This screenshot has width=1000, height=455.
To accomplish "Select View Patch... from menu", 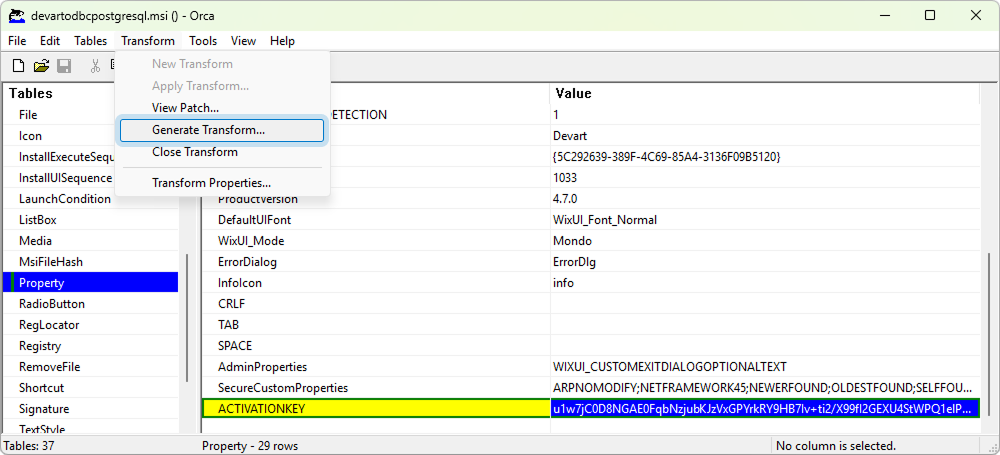I will [x=222, y=108].
